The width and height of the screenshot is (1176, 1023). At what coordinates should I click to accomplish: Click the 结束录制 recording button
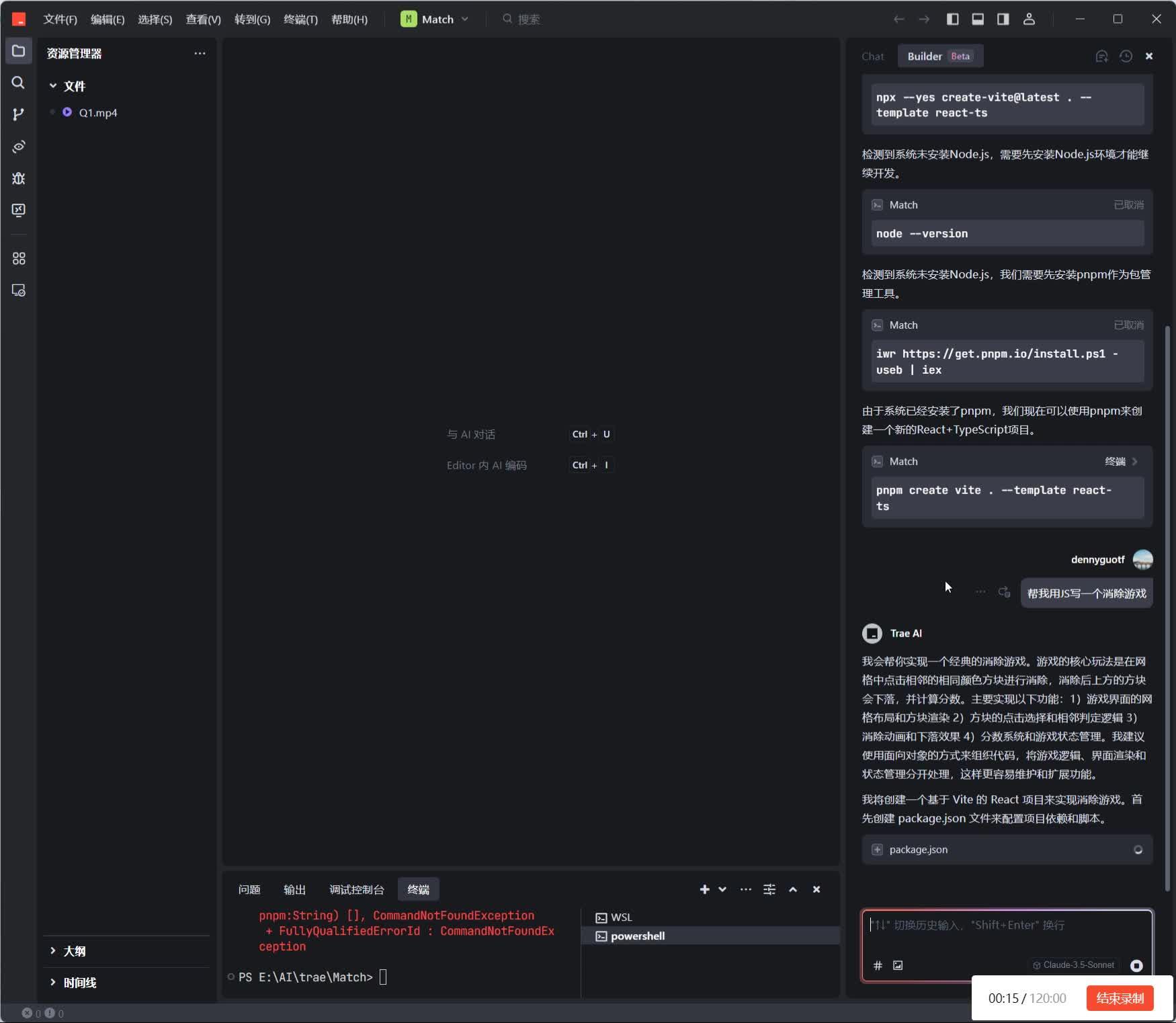pyautogui.click(x=1118, y=998)
